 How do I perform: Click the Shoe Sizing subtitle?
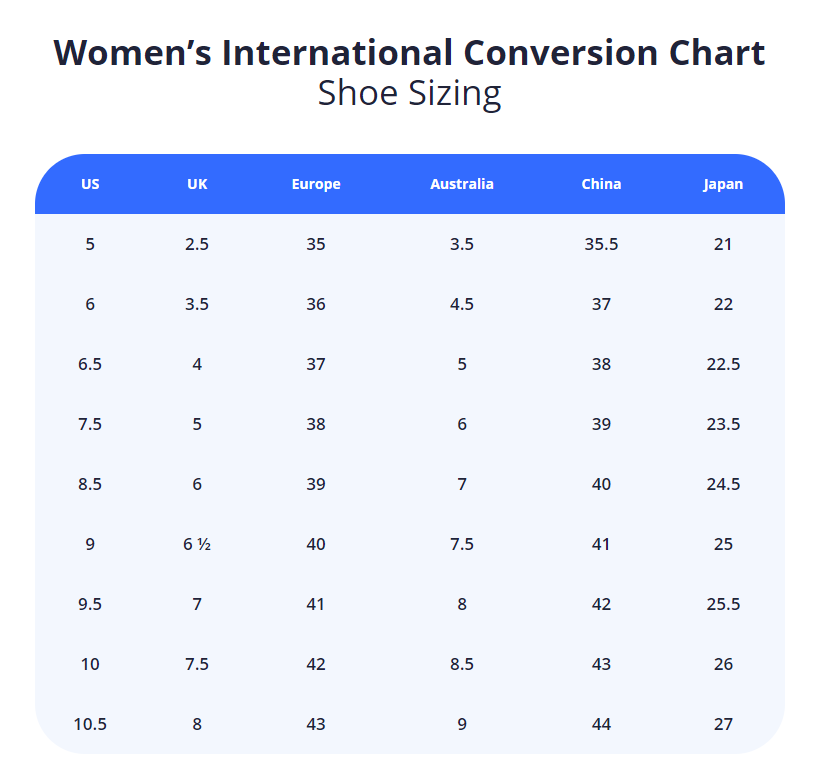pyautogui.click(x=409, y=94)
